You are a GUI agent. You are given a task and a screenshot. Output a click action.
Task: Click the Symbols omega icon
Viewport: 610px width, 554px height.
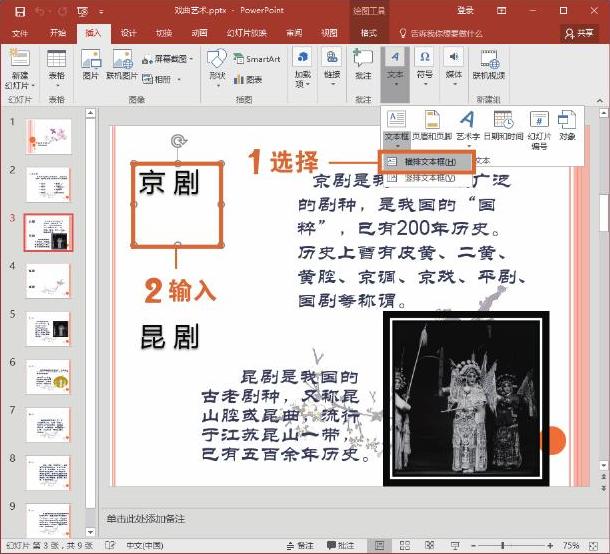click(424, 57)
